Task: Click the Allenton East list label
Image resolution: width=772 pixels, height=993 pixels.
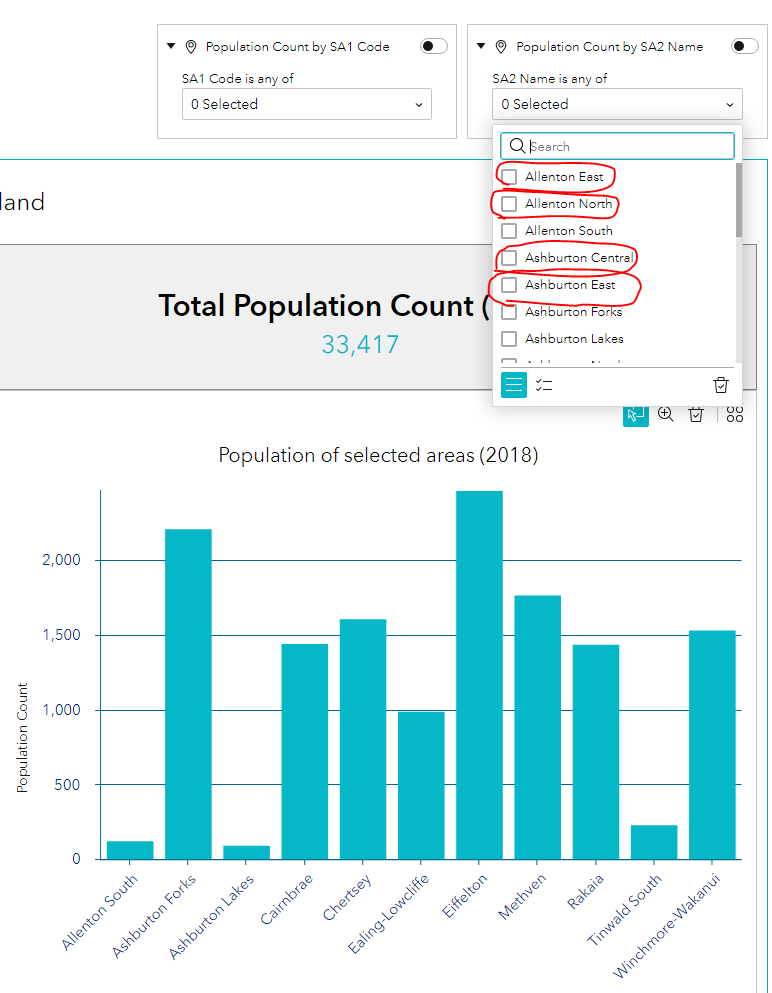Action: click(x=564, y=177)
